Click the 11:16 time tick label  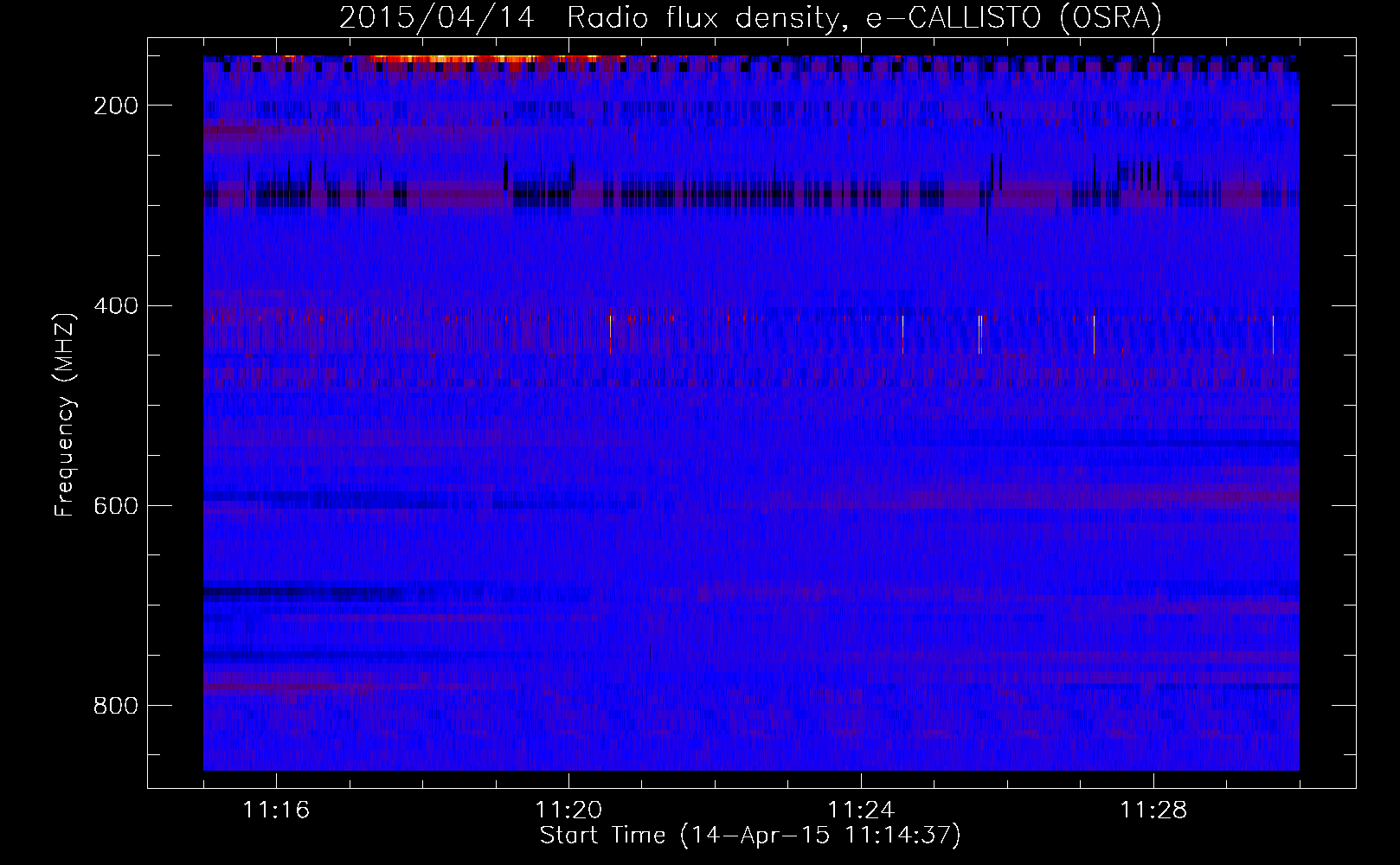276,810
